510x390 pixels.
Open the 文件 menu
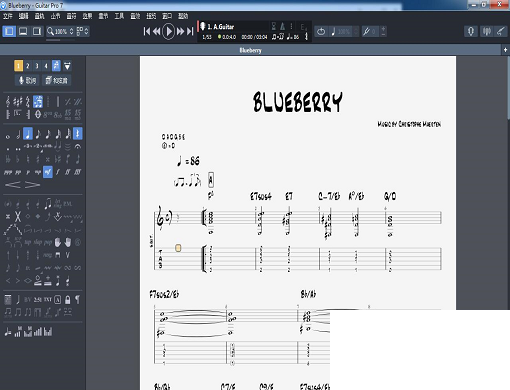(x=7, y=16)
